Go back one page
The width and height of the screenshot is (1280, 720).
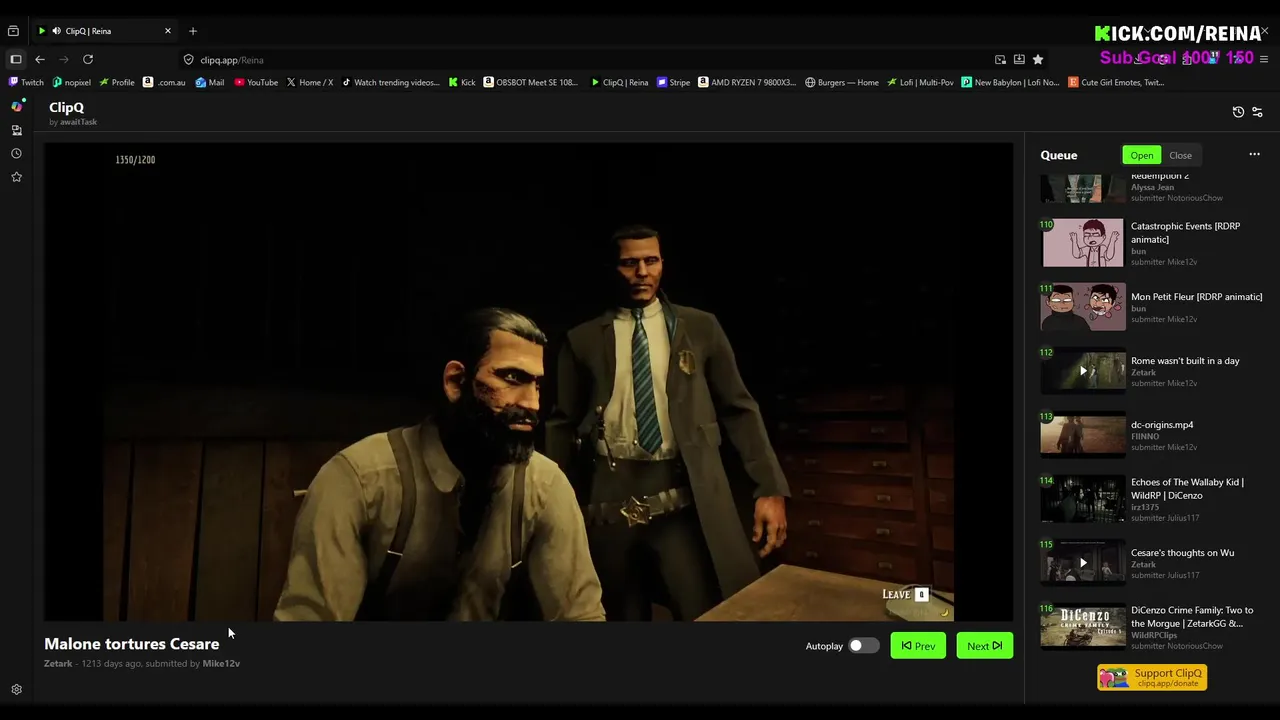[x=40, y=59]
